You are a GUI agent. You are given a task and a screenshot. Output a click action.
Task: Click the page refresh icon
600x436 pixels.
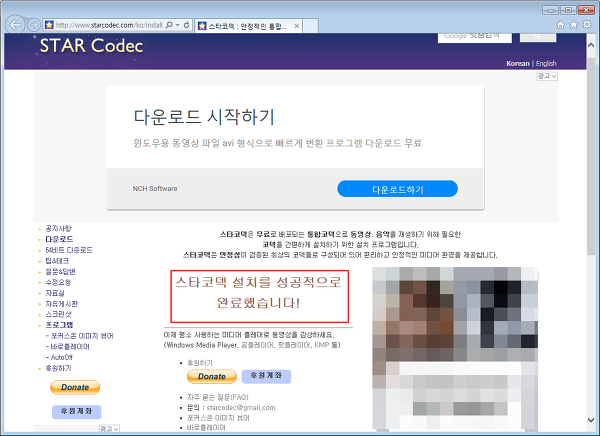coord(186,25)
